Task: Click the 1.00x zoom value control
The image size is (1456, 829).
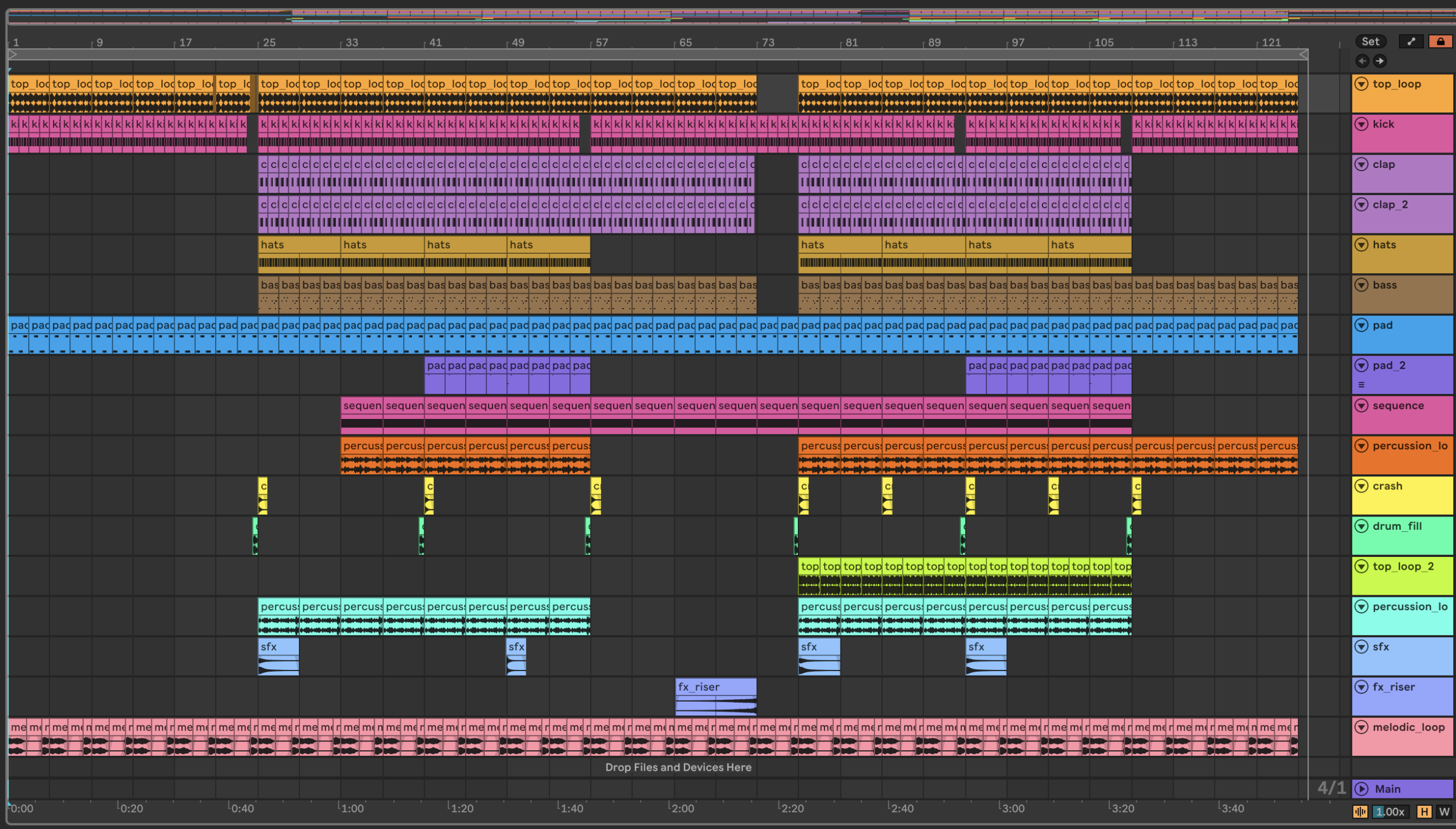Action: pyautogui.click(x=1390, y=812)
